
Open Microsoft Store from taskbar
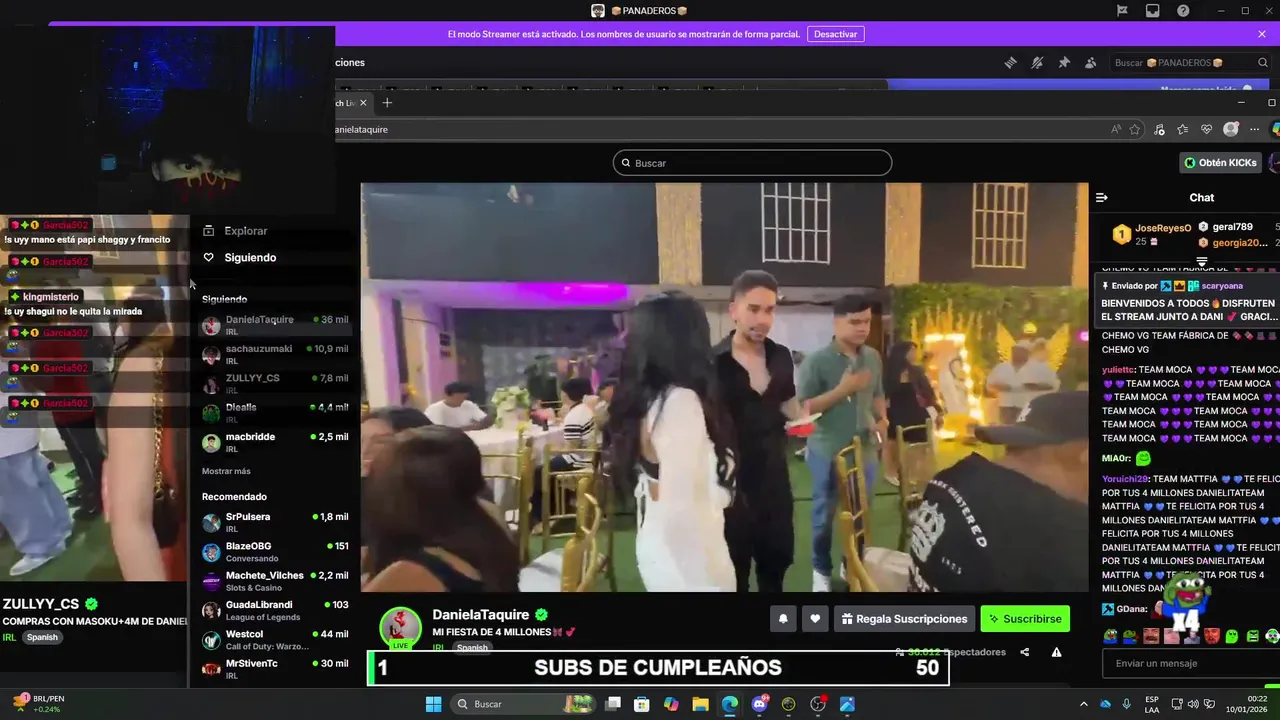click(x=642, y=704)
